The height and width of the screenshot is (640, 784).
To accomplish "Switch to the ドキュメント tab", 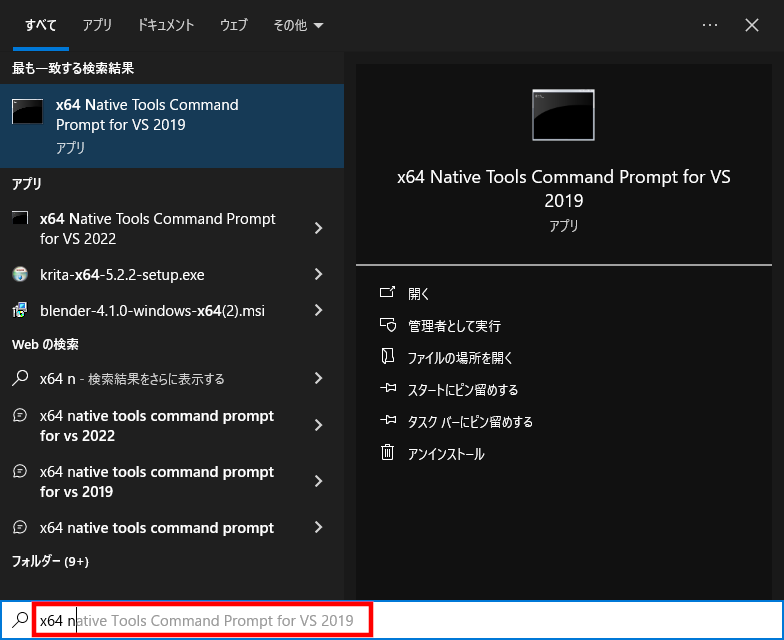I will 166,25.
